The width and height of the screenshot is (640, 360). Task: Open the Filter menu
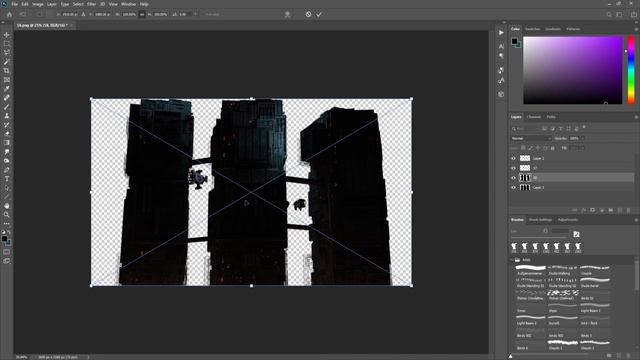tap(91, 4)
